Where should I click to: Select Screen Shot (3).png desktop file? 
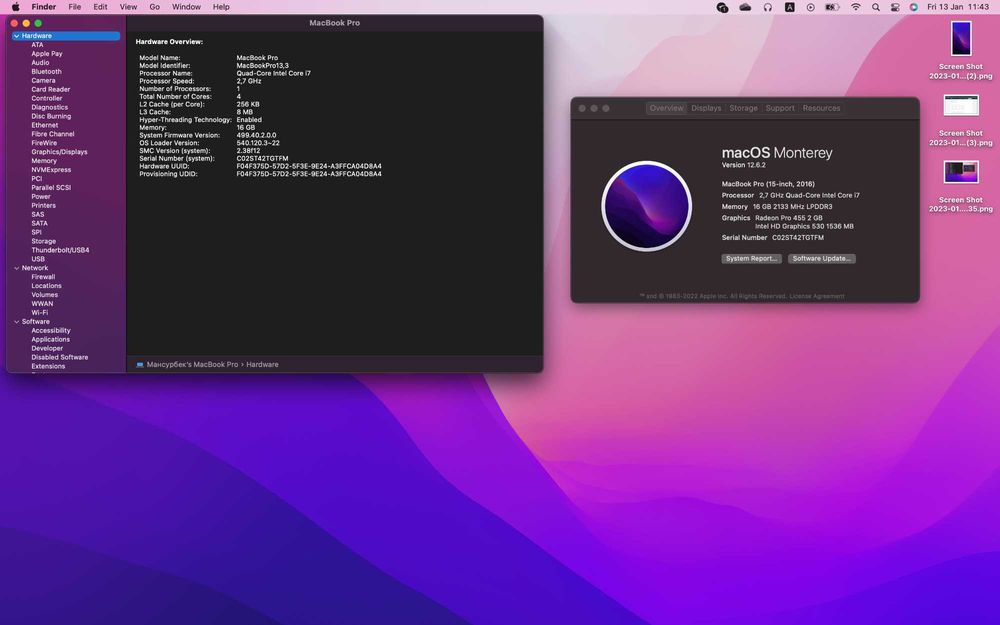point(960,121)
